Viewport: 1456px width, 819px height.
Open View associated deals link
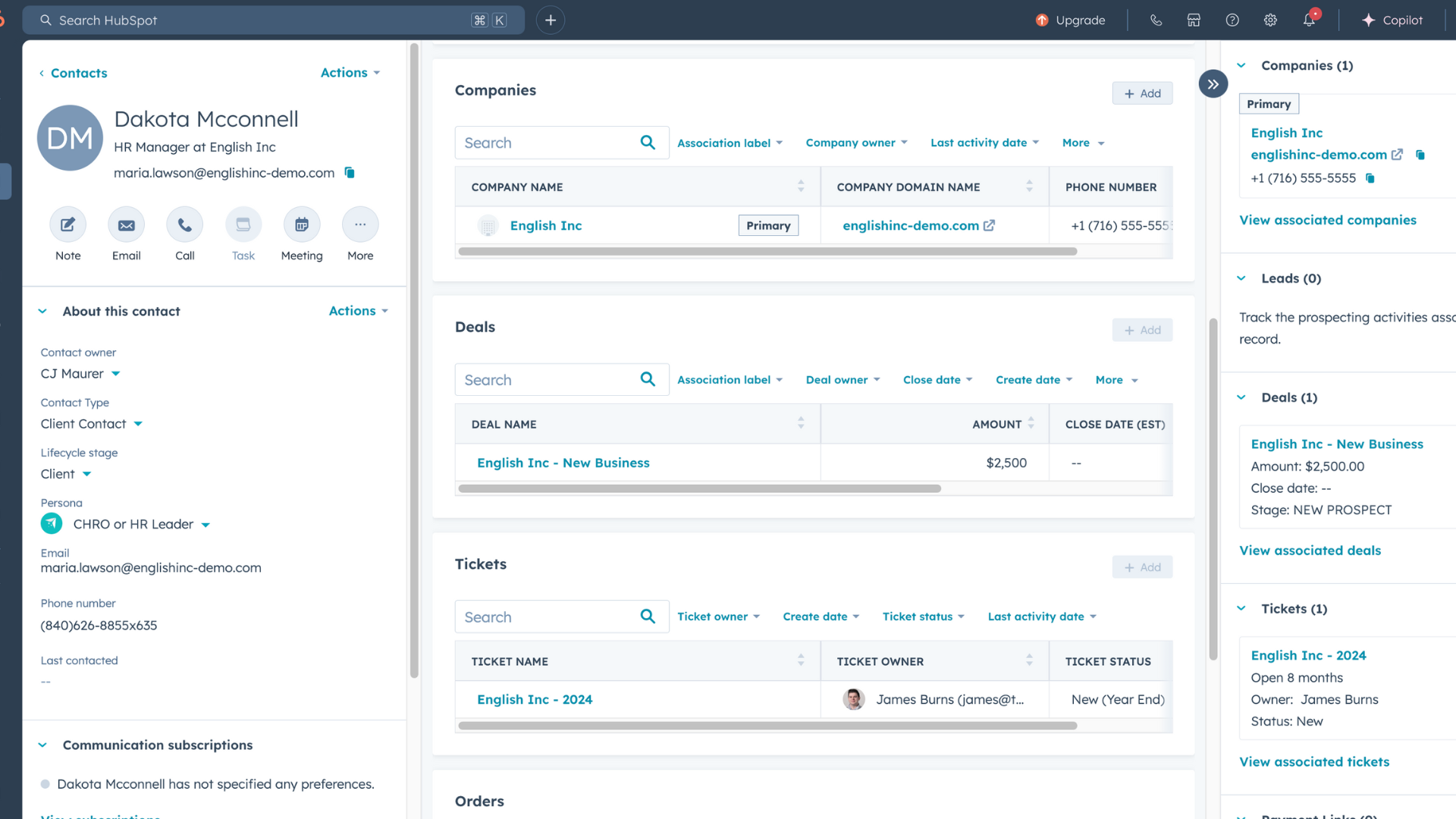1310,551
